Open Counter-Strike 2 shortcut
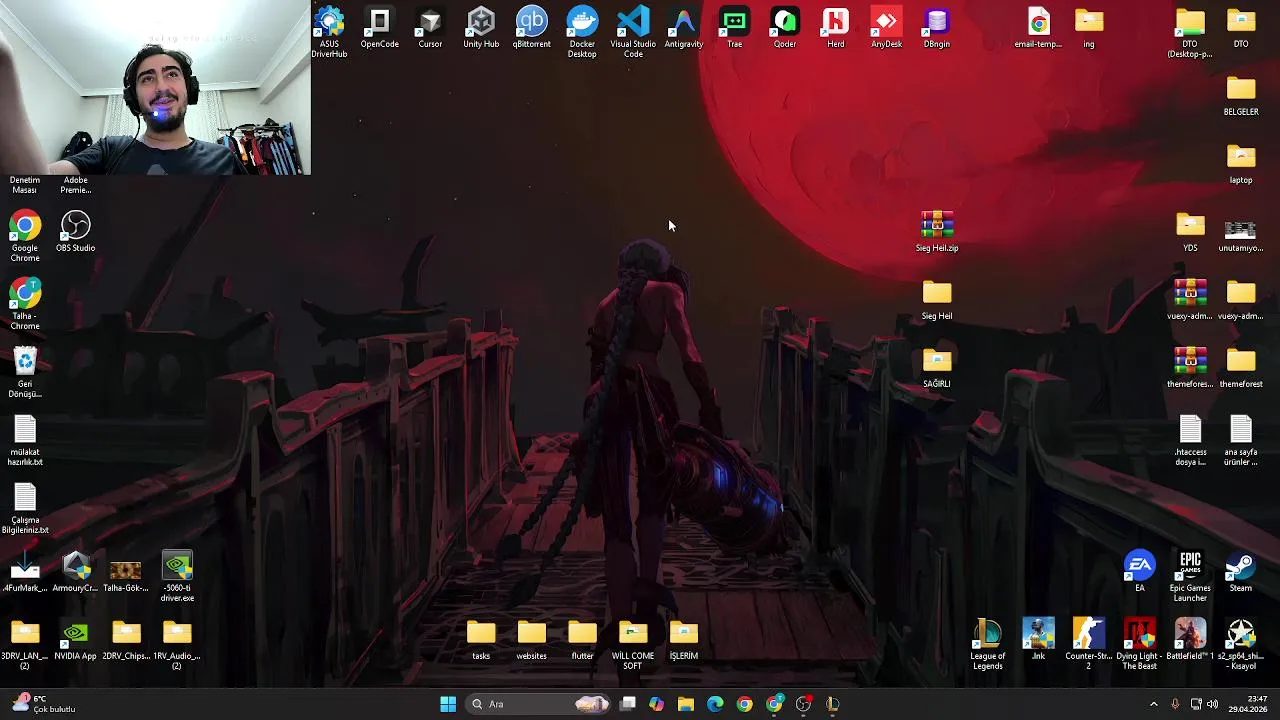Viewport: 1280px width, 720px height. click(1089, 645)
